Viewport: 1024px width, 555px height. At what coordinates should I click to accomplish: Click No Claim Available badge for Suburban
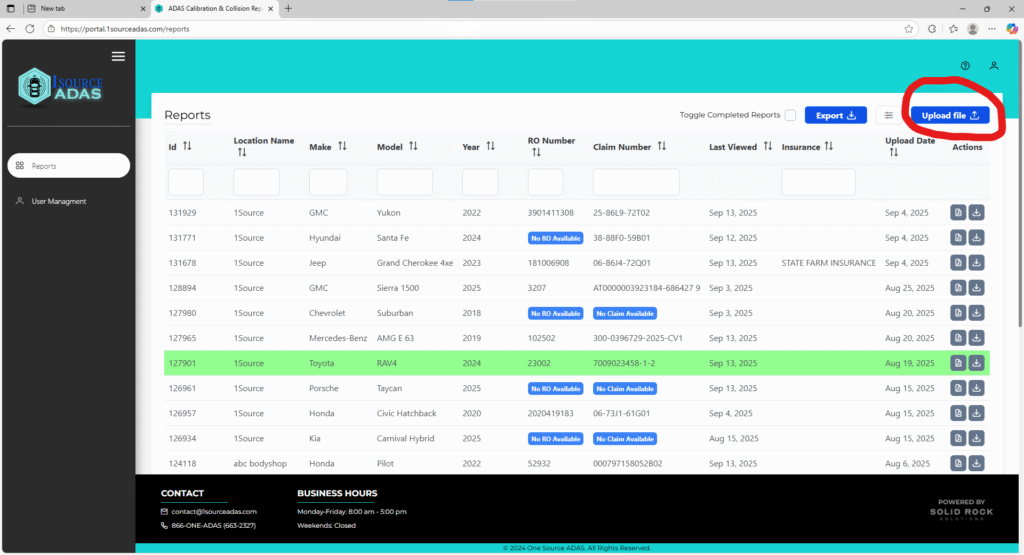[625, 313]
